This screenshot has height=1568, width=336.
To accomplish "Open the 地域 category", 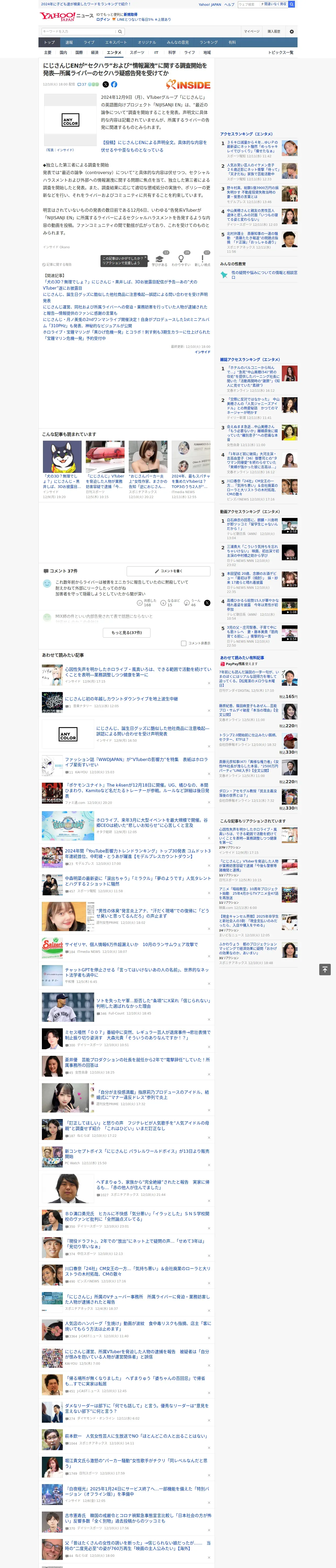I will [207, 52].
